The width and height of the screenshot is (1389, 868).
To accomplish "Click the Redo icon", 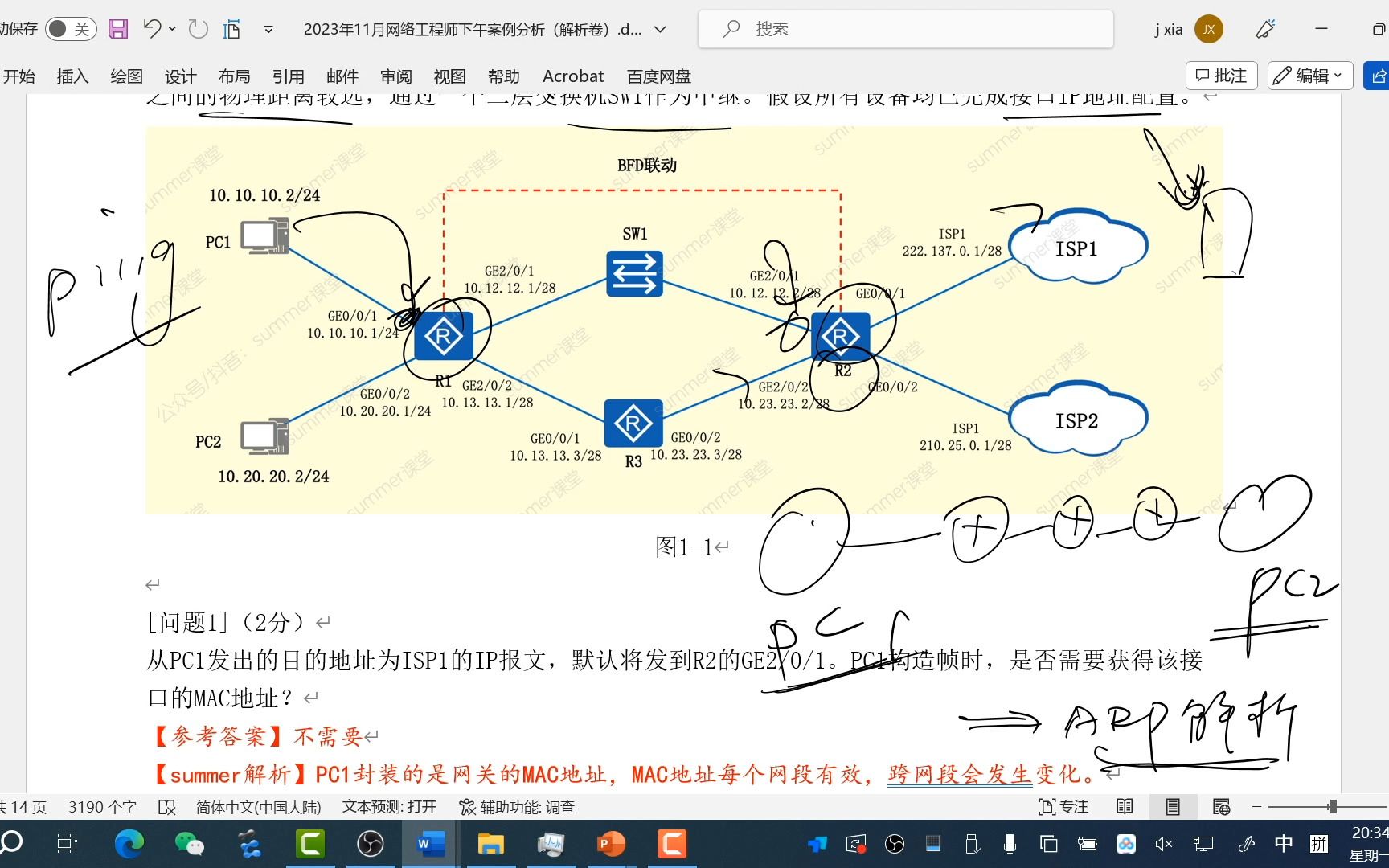I will [198, 29].
